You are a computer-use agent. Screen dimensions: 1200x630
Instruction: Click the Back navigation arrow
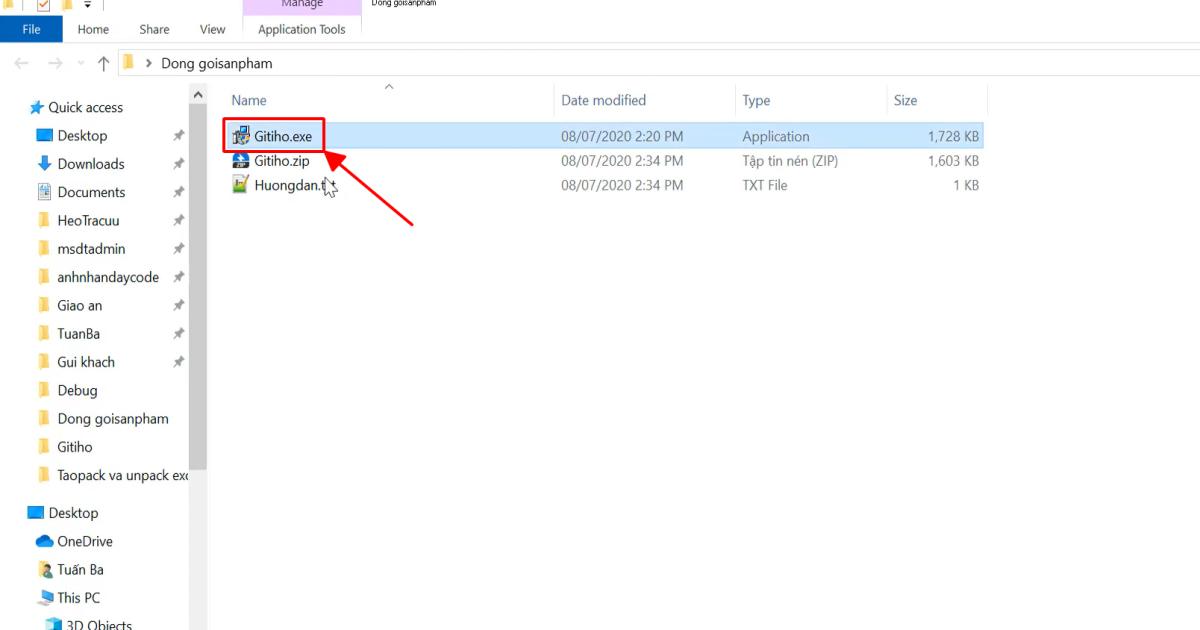[22, 63]
